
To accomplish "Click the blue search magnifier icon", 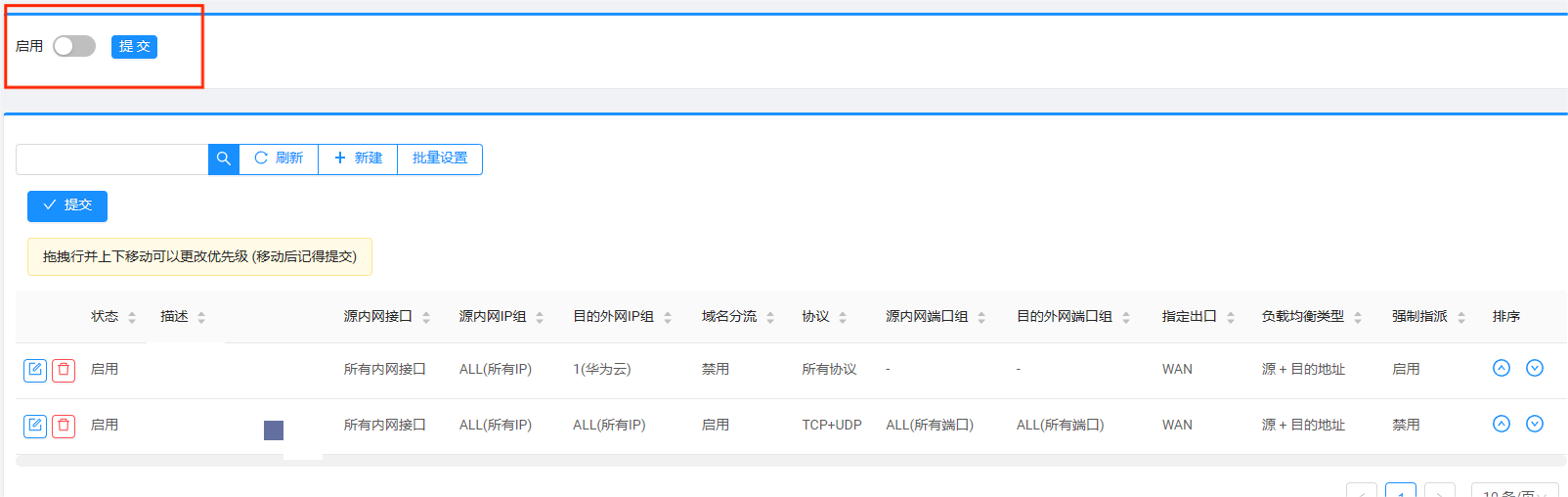I will pos(224,158).
